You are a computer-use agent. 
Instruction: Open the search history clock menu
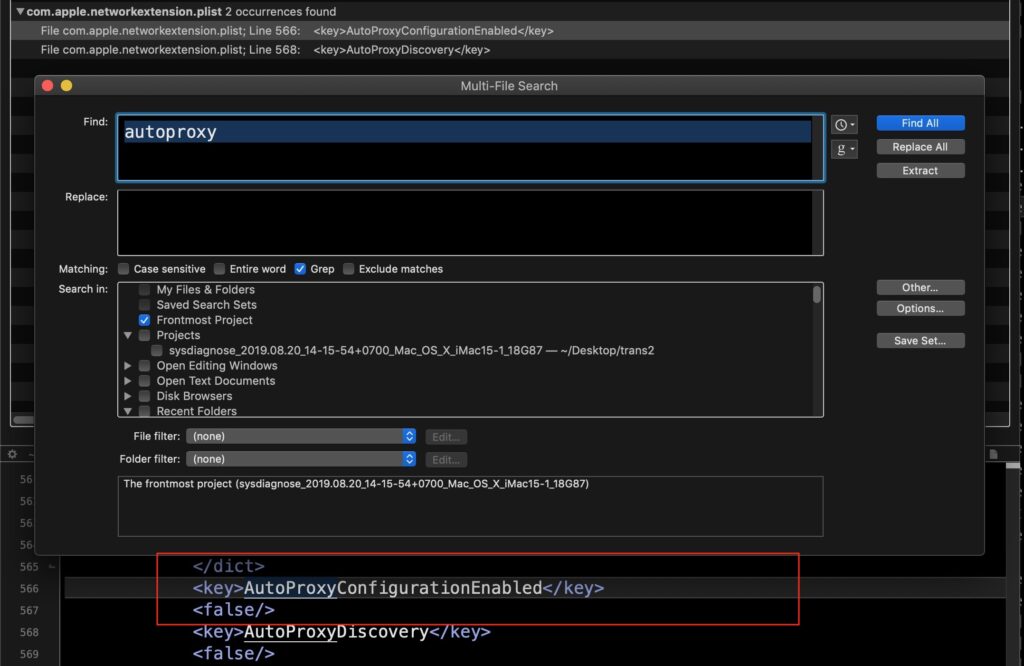click(x=844, y=125)
